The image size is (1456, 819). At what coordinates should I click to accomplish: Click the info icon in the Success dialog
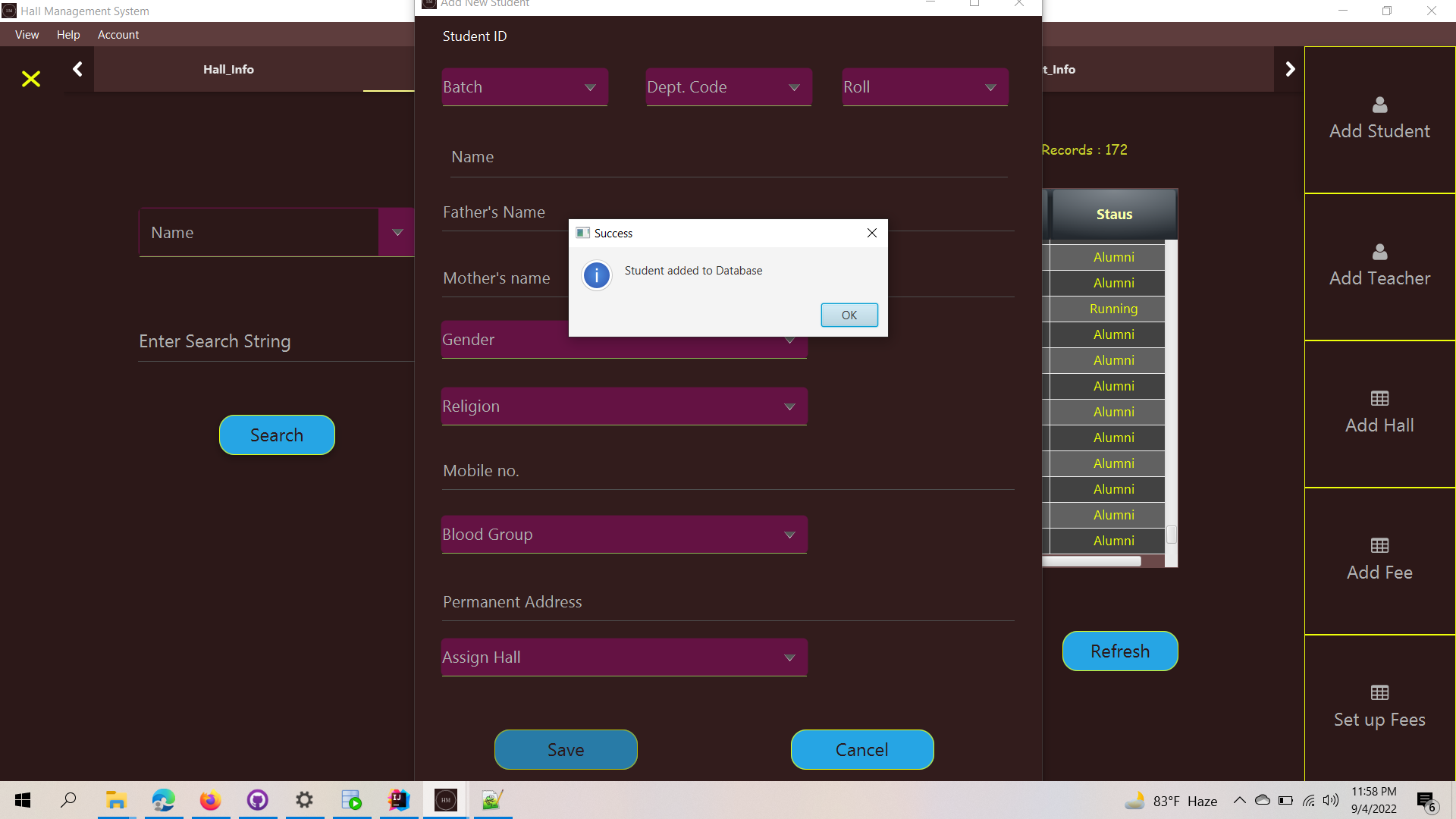point(596,275)
